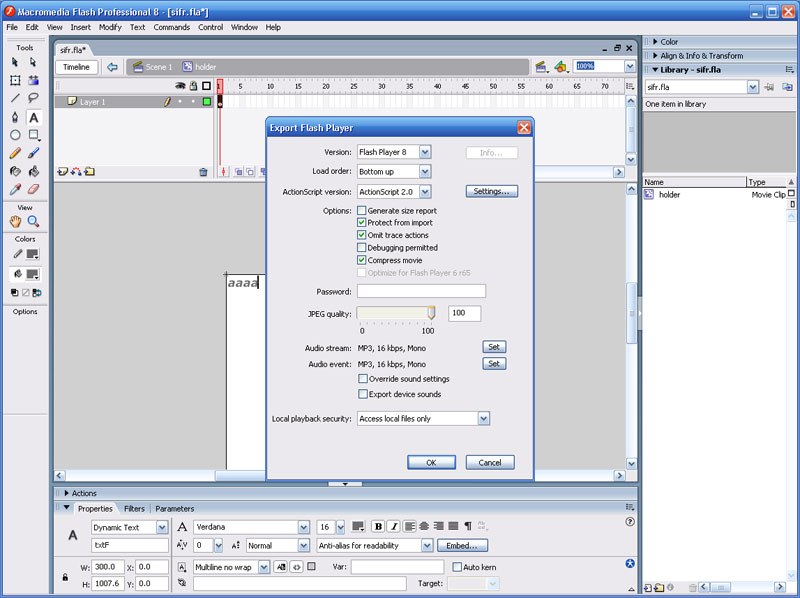Image resolution: width=800 pixels, height=598 pixels.
Task: Click the Insert Layer icon
Action: tap(62, 172)
